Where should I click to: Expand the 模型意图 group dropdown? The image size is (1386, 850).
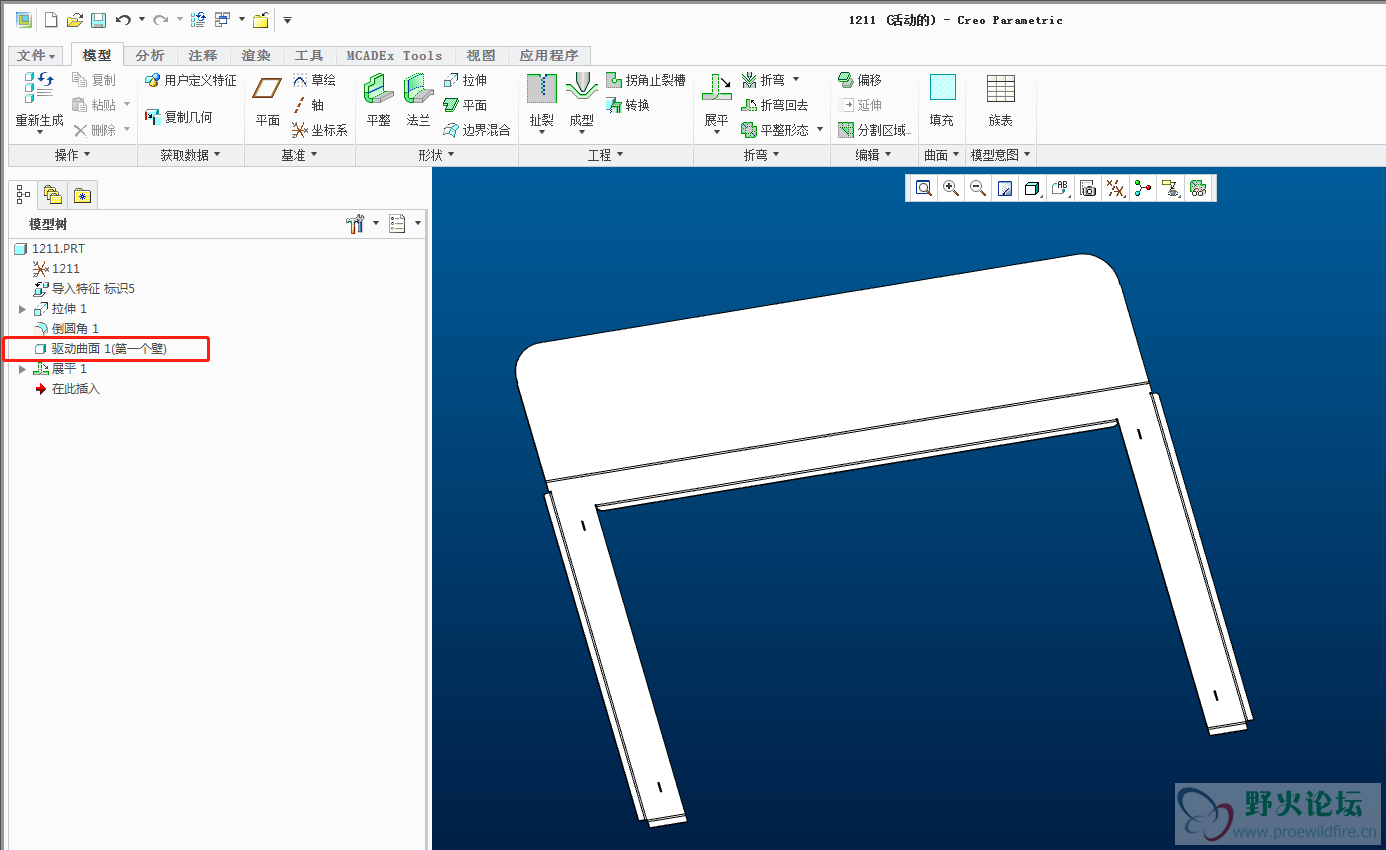click(1001, 155)
